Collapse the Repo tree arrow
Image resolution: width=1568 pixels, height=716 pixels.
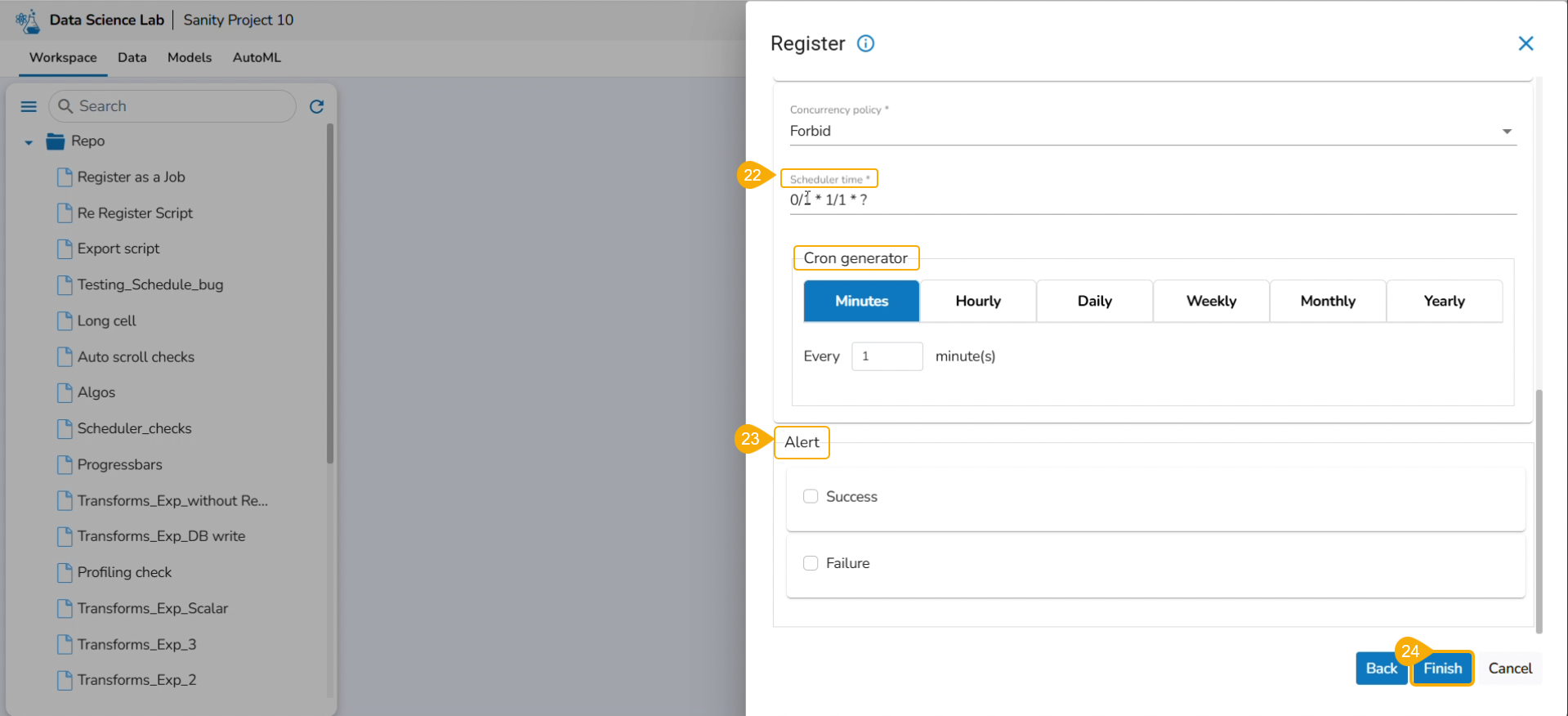pos(29,142)
